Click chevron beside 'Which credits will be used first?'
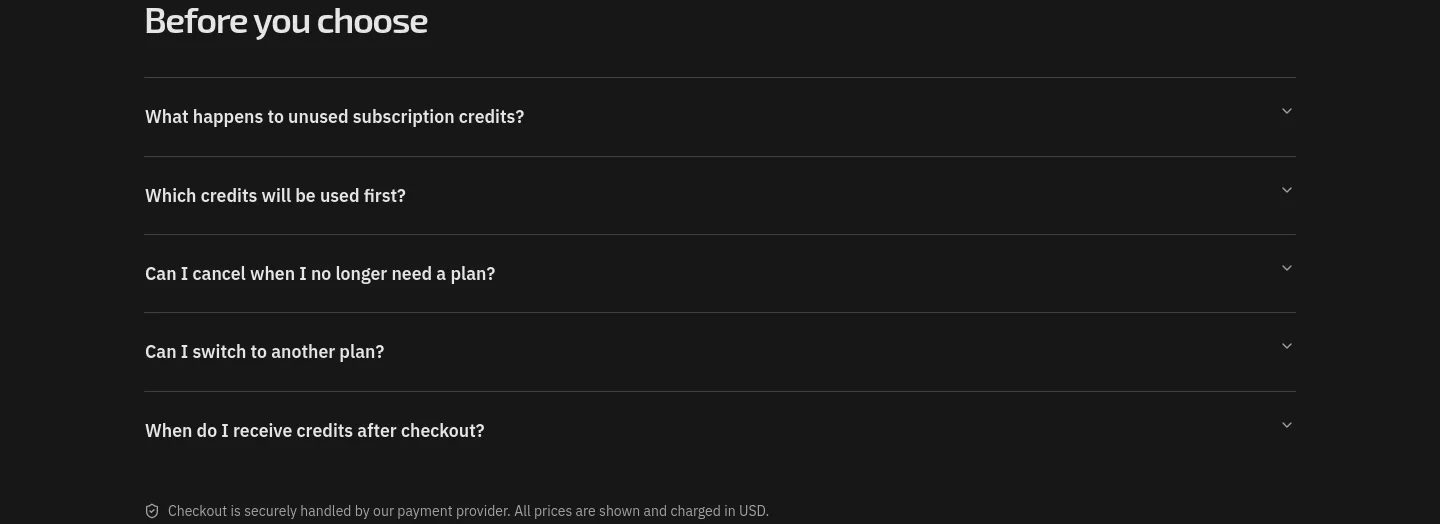This screenshot has width=1440, height=524. coord(1287,190)
